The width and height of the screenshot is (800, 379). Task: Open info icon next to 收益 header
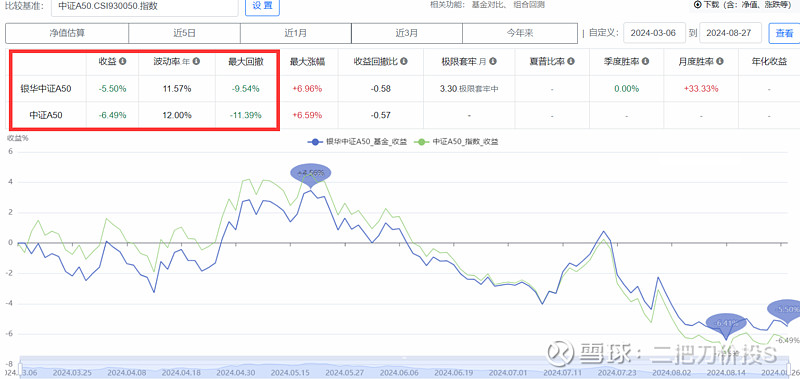pos(122,61)
